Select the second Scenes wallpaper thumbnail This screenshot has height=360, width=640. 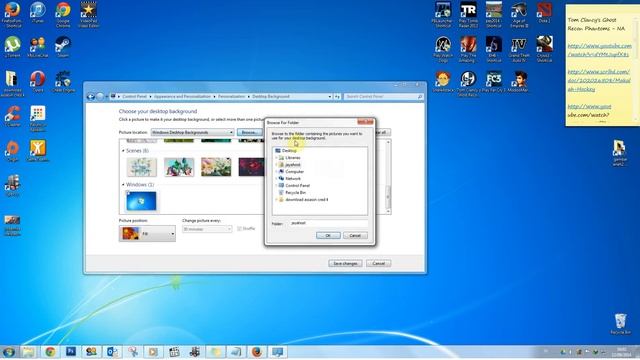179,167
